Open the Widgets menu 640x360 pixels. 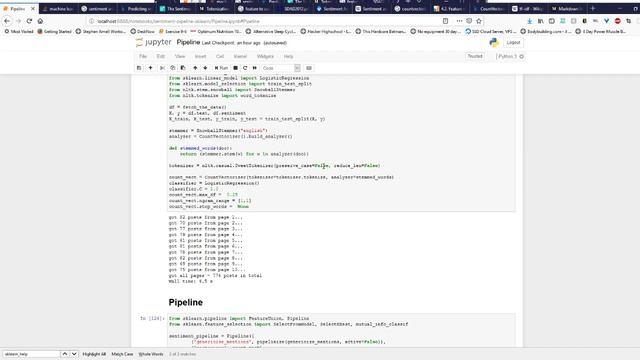click(265, 56)
